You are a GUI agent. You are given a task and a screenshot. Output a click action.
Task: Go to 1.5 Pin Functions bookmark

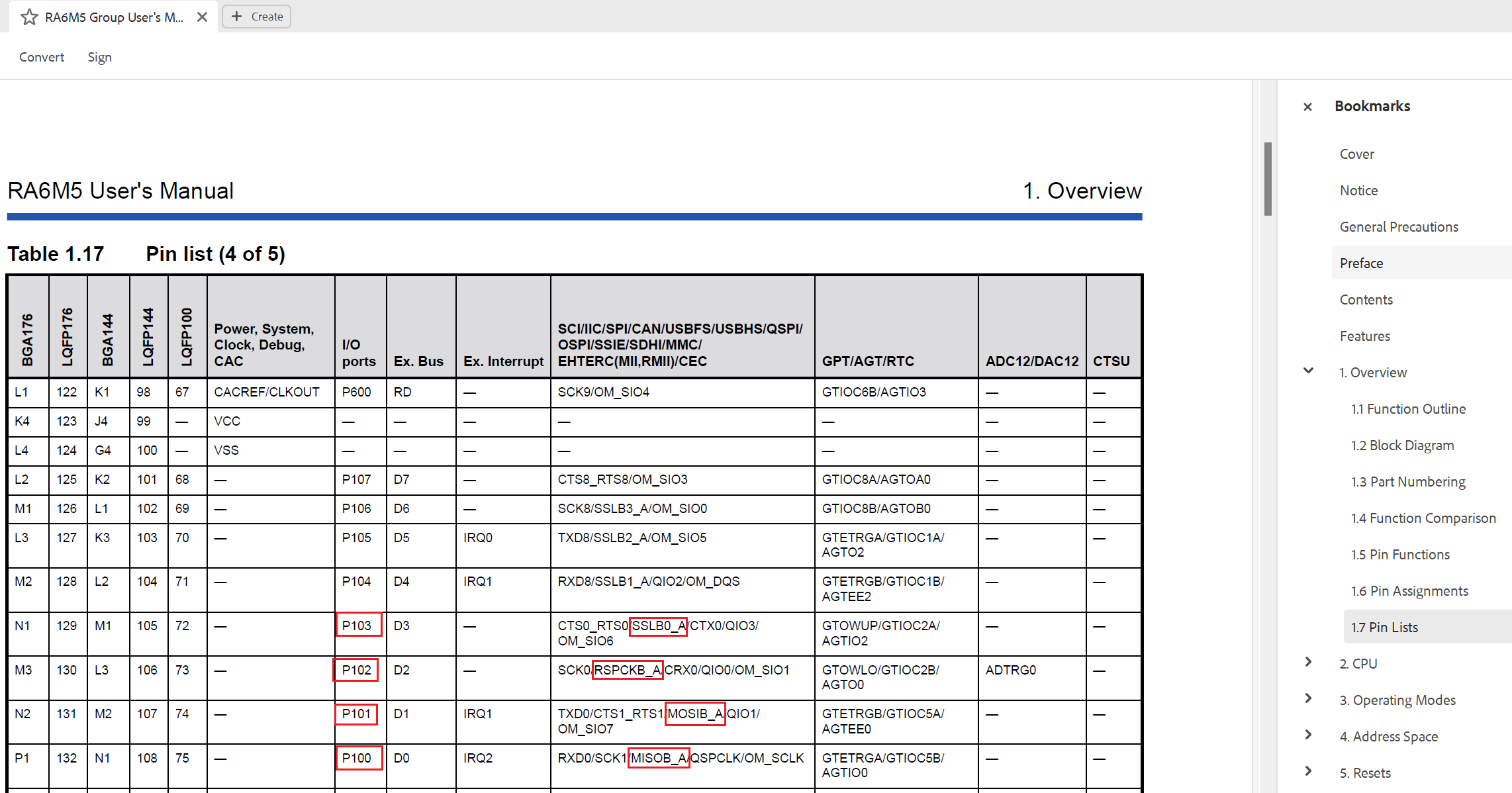tap(1400, 554)
